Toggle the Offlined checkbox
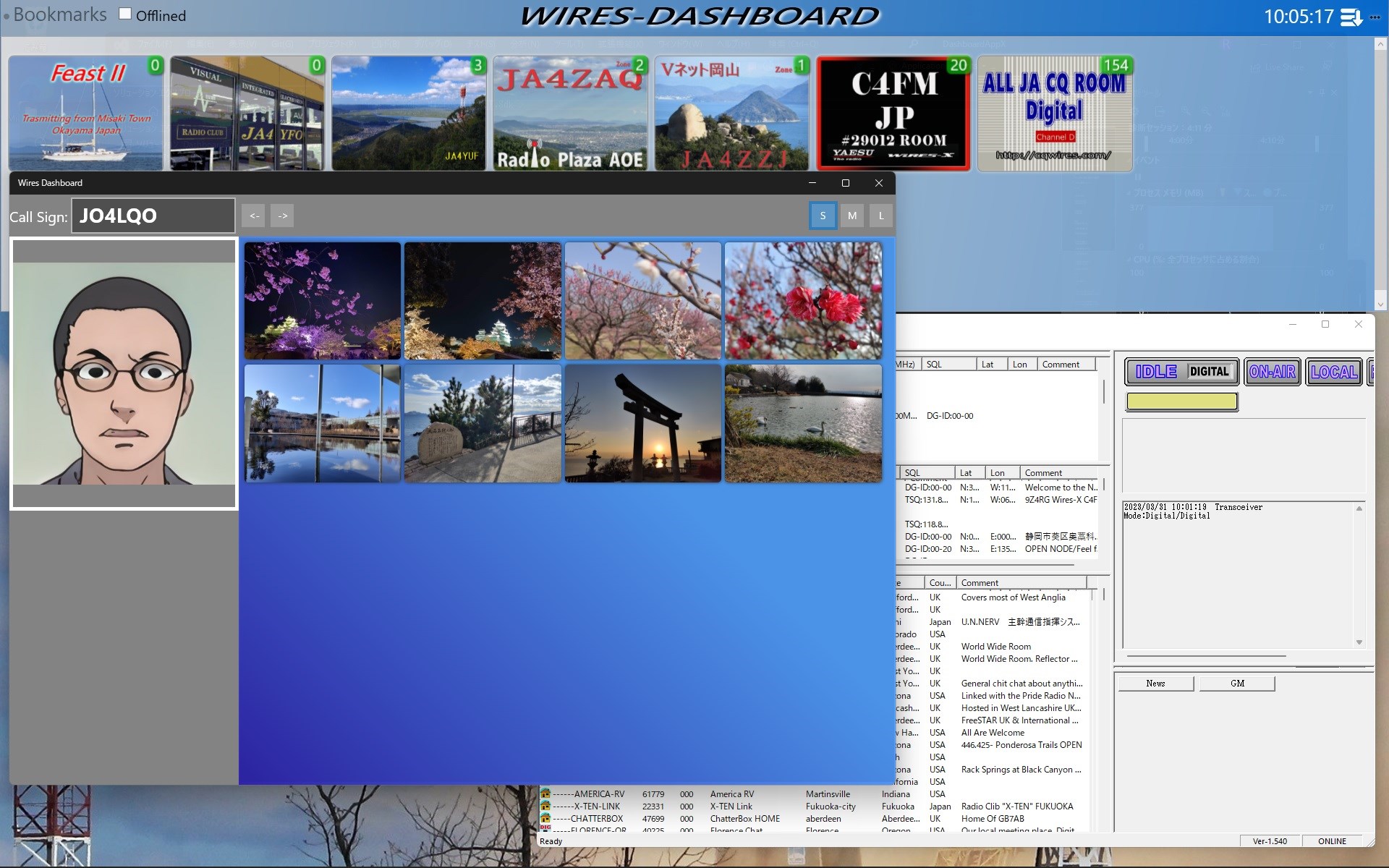 (x=125, y=14)
